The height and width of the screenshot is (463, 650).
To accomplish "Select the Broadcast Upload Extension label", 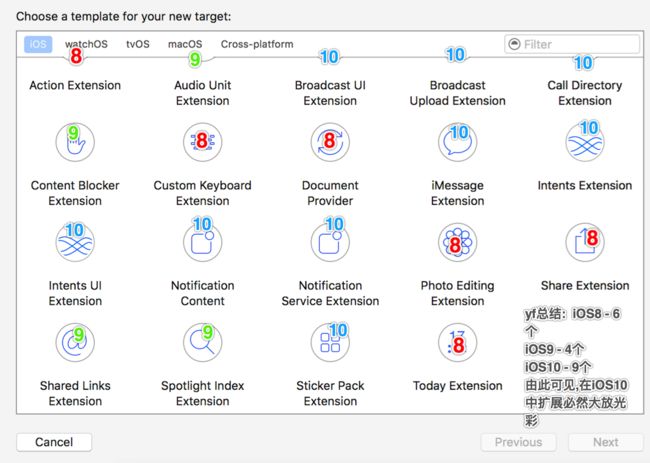I will coord(458,93).
